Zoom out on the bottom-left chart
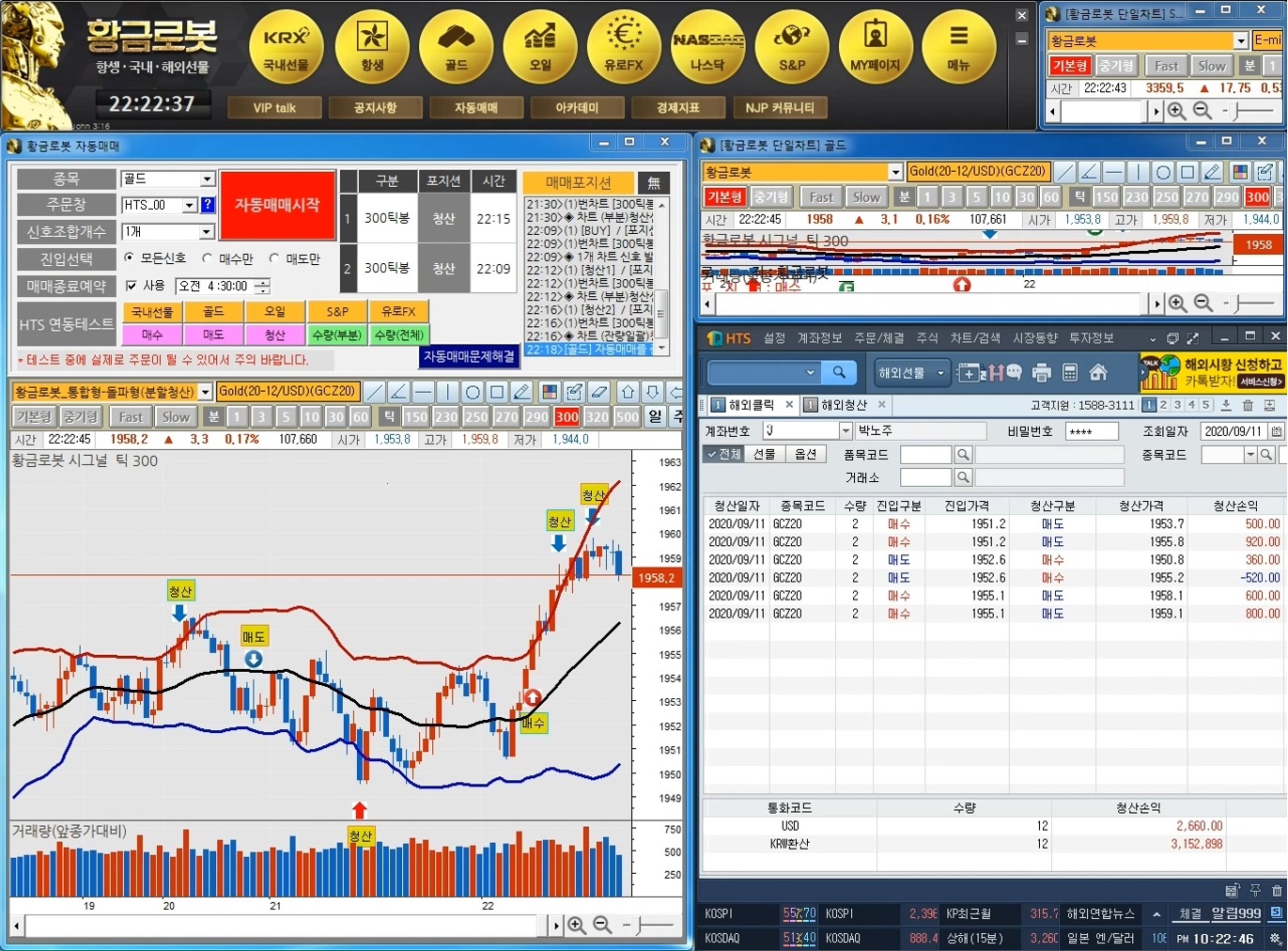 click(x=602, y=926)
